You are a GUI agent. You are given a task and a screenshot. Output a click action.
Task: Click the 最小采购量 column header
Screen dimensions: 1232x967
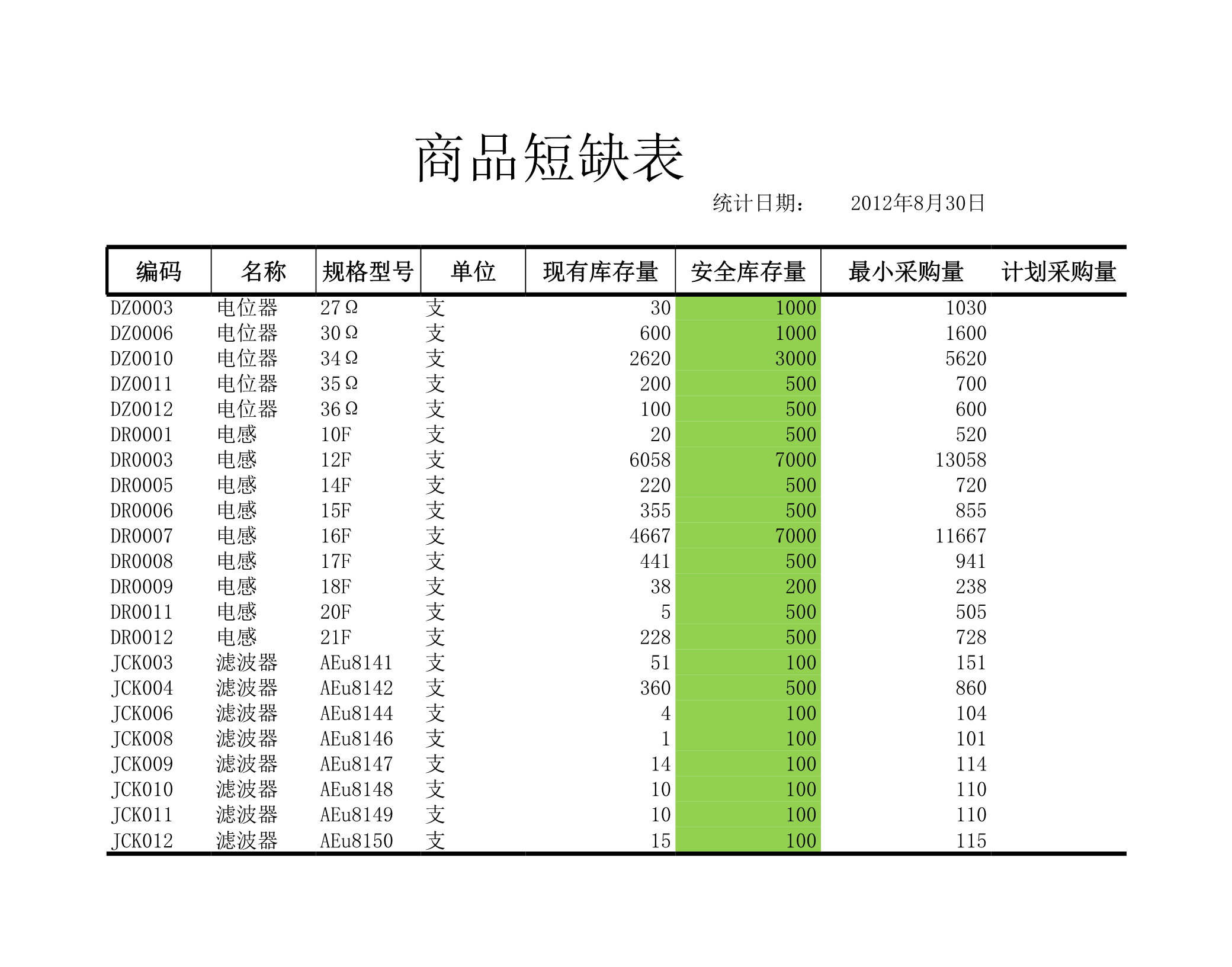coord(905,271)
